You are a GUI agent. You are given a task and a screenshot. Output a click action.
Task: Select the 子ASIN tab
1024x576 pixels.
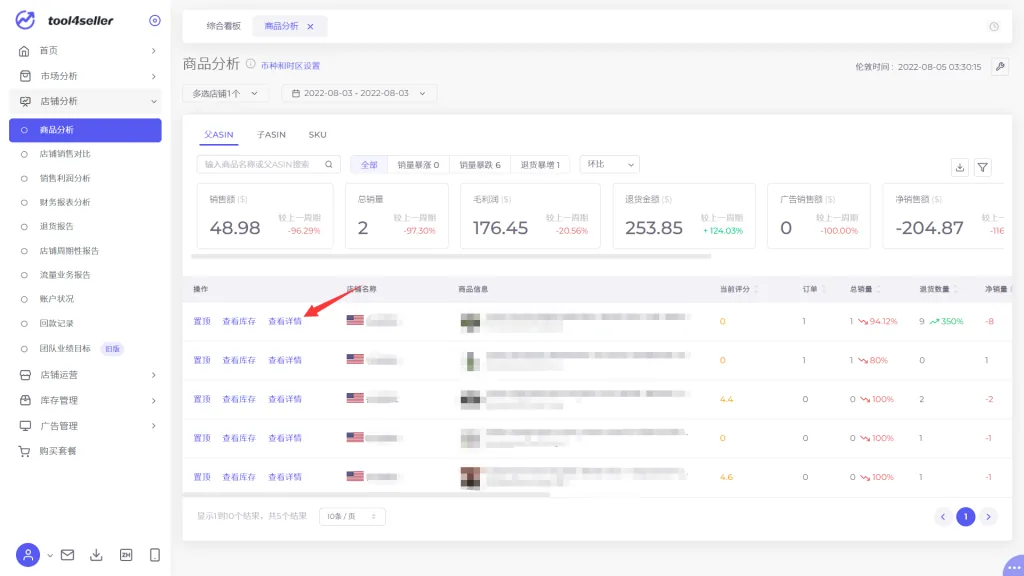pyautogui.click(x=271, y=135)
